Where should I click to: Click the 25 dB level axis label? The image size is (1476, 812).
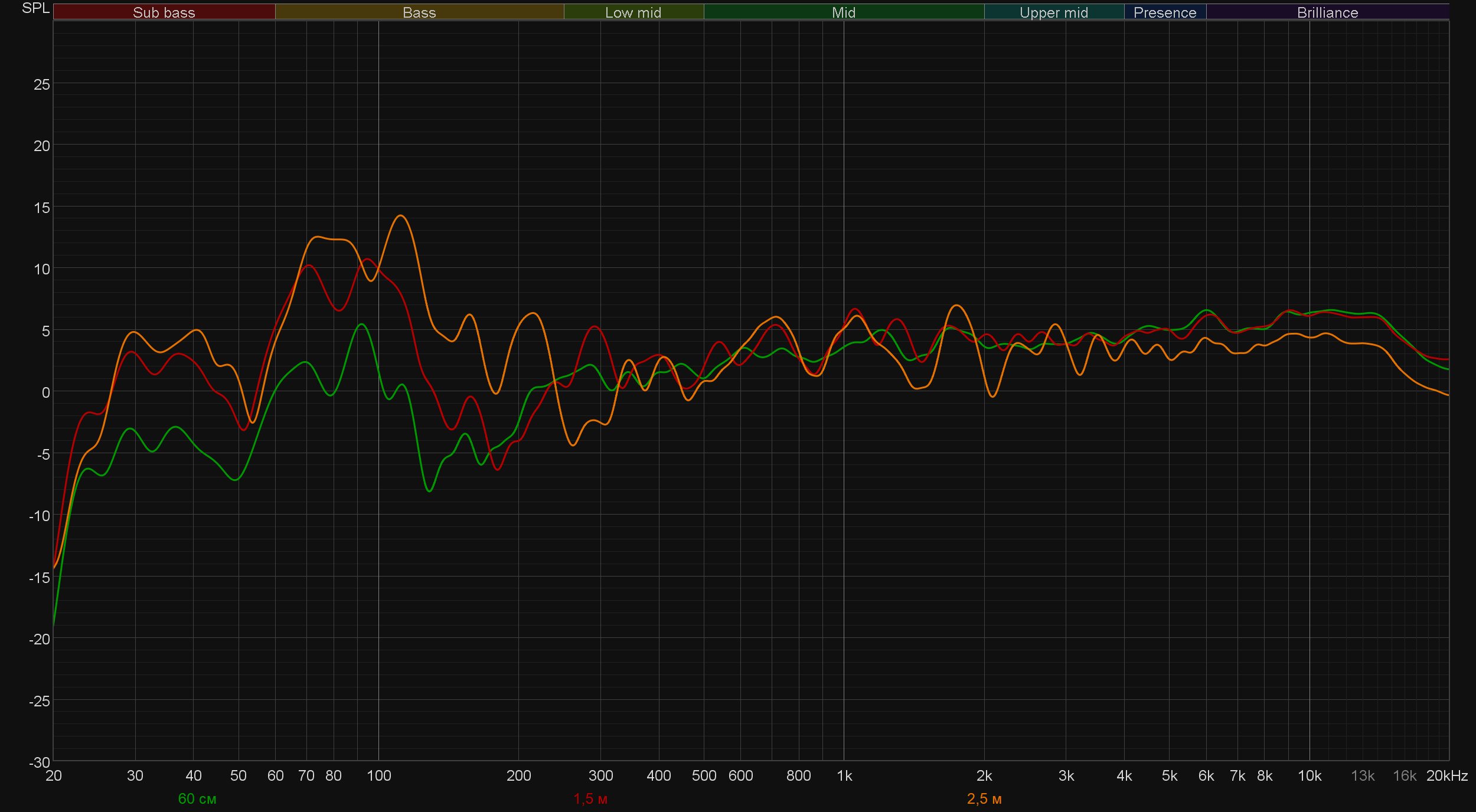[x=42, y=84]
